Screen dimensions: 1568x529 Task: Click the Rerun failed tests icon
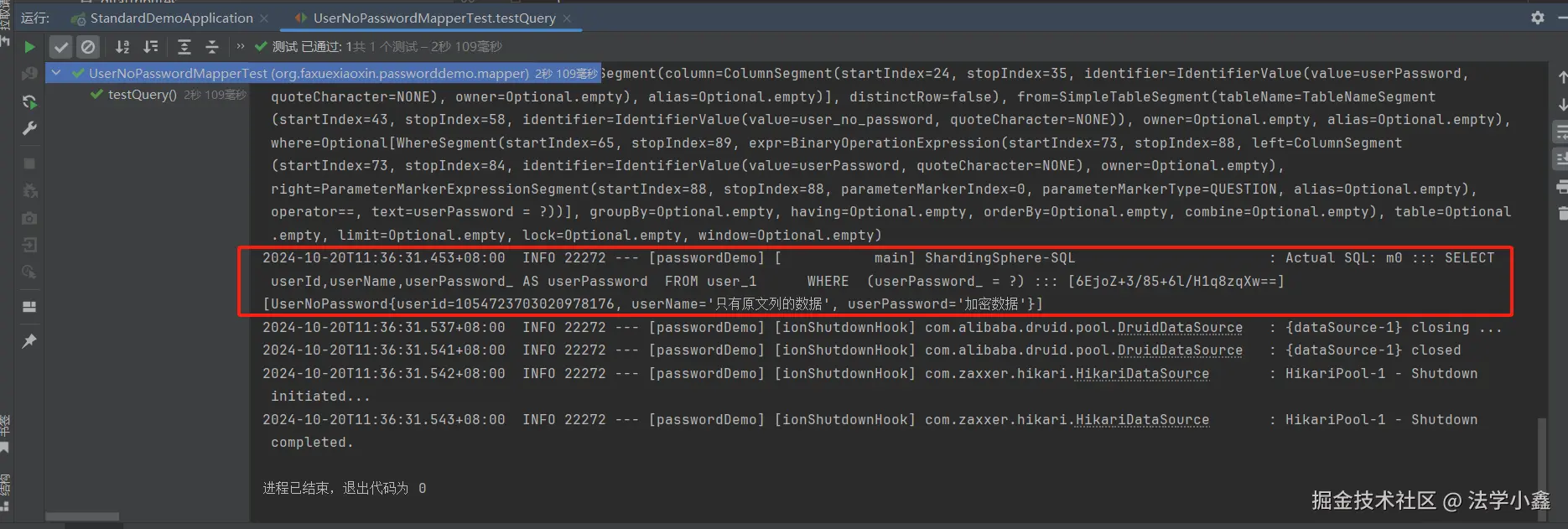(29, 75)
